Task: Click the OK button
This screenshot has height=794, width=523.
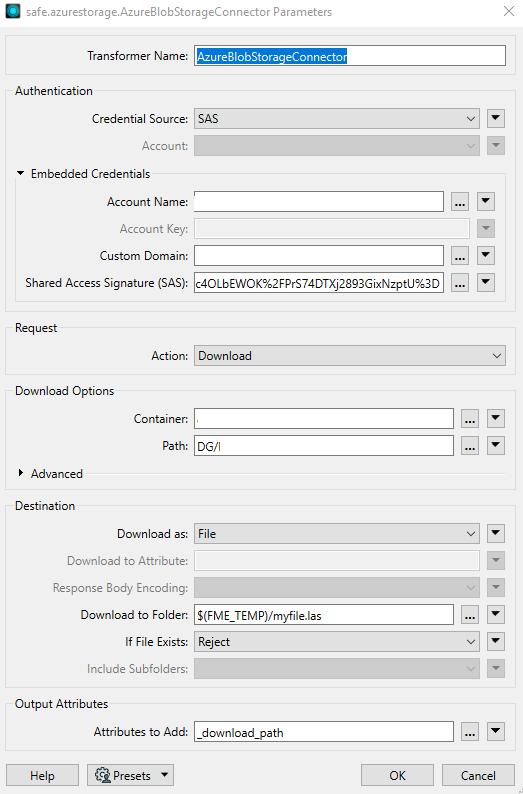Action: [397, 775]
